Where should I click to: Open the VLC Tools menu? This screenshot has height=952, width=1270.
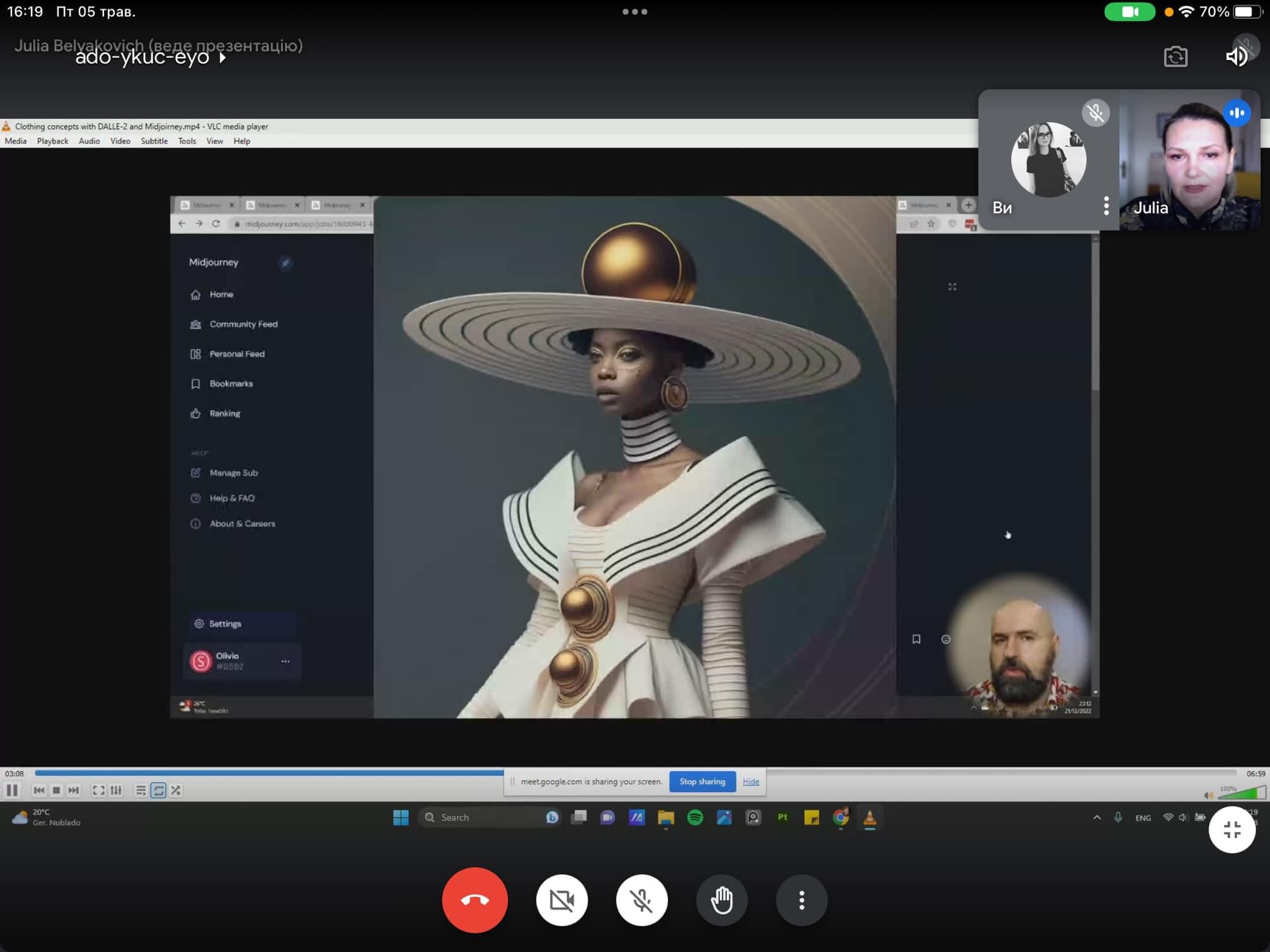[187, 141]
